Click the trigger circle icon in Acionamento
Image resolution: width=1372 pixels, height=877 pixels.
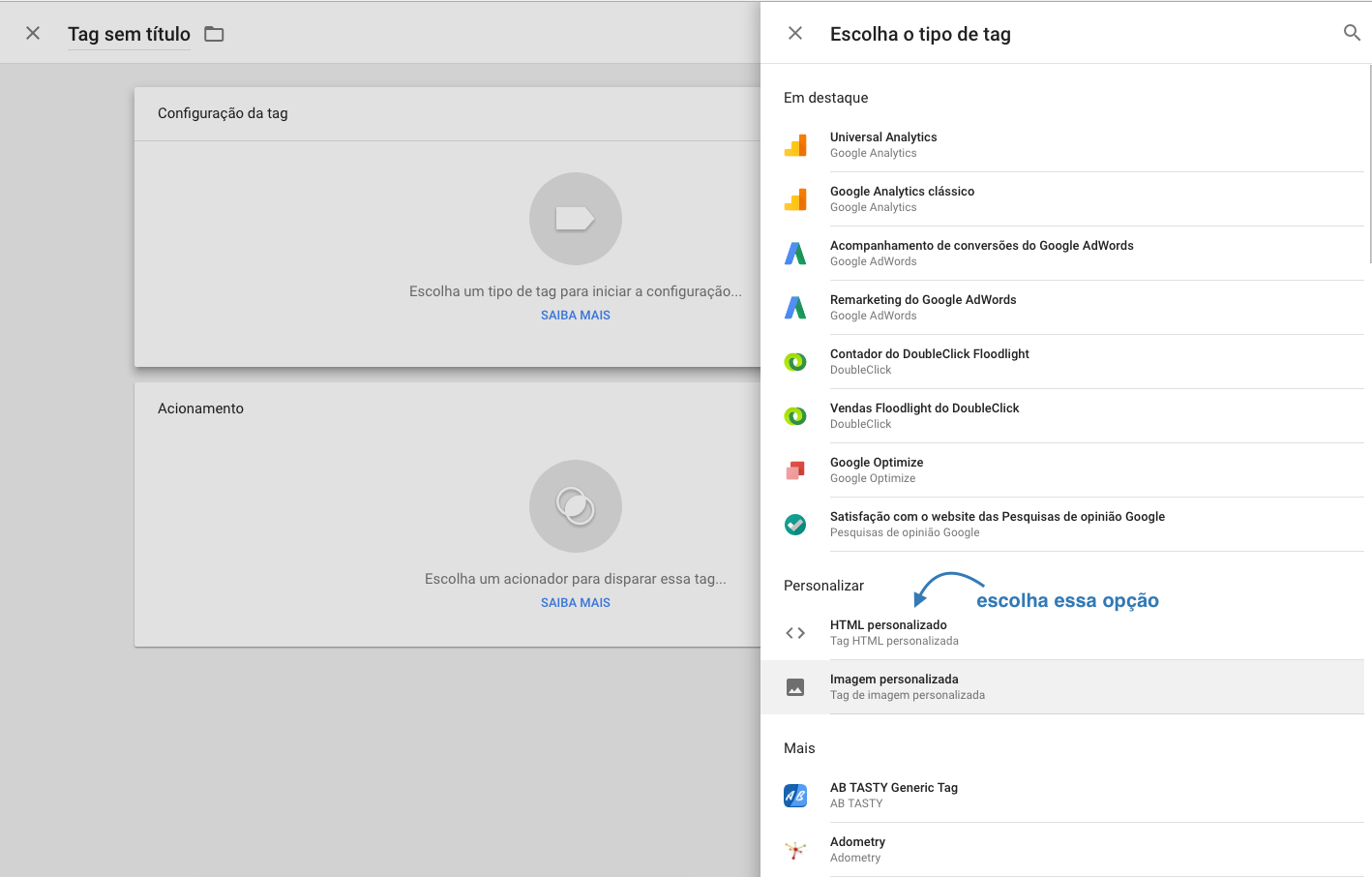pyautogui.click(x=576, y=506)
